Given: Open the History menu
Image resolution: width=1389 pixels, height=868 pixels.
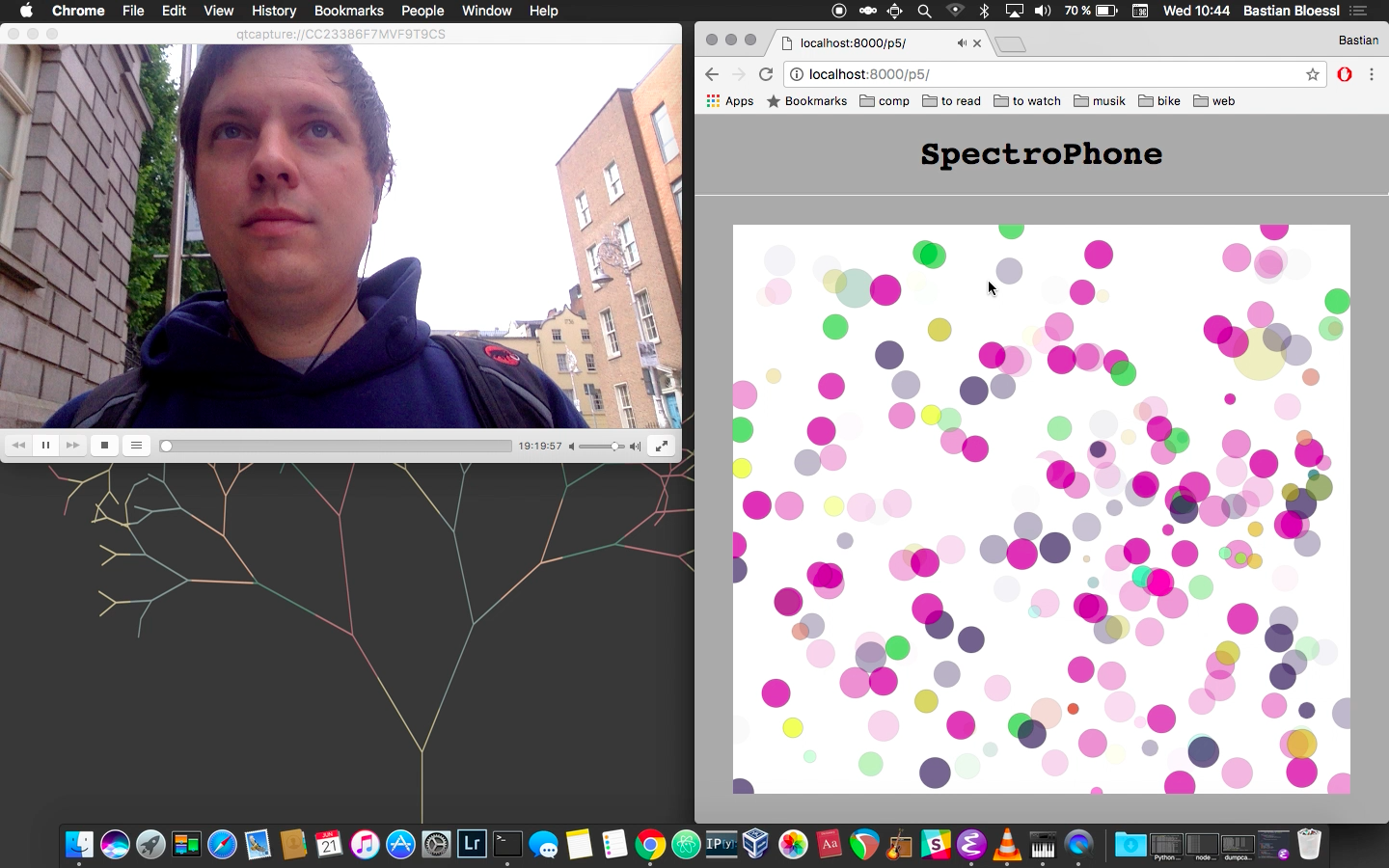Looking at the screenshot, I should coord(274,11).
